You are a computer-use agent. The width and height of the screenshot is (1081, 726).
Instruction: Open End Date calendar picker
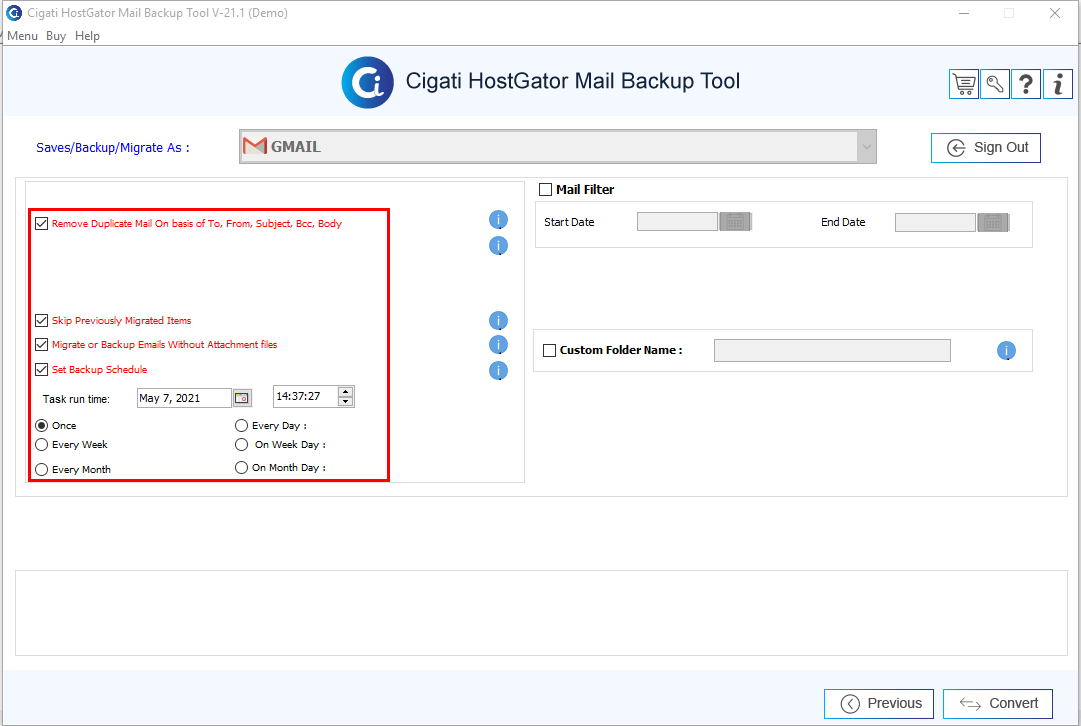tap(993, 223)
